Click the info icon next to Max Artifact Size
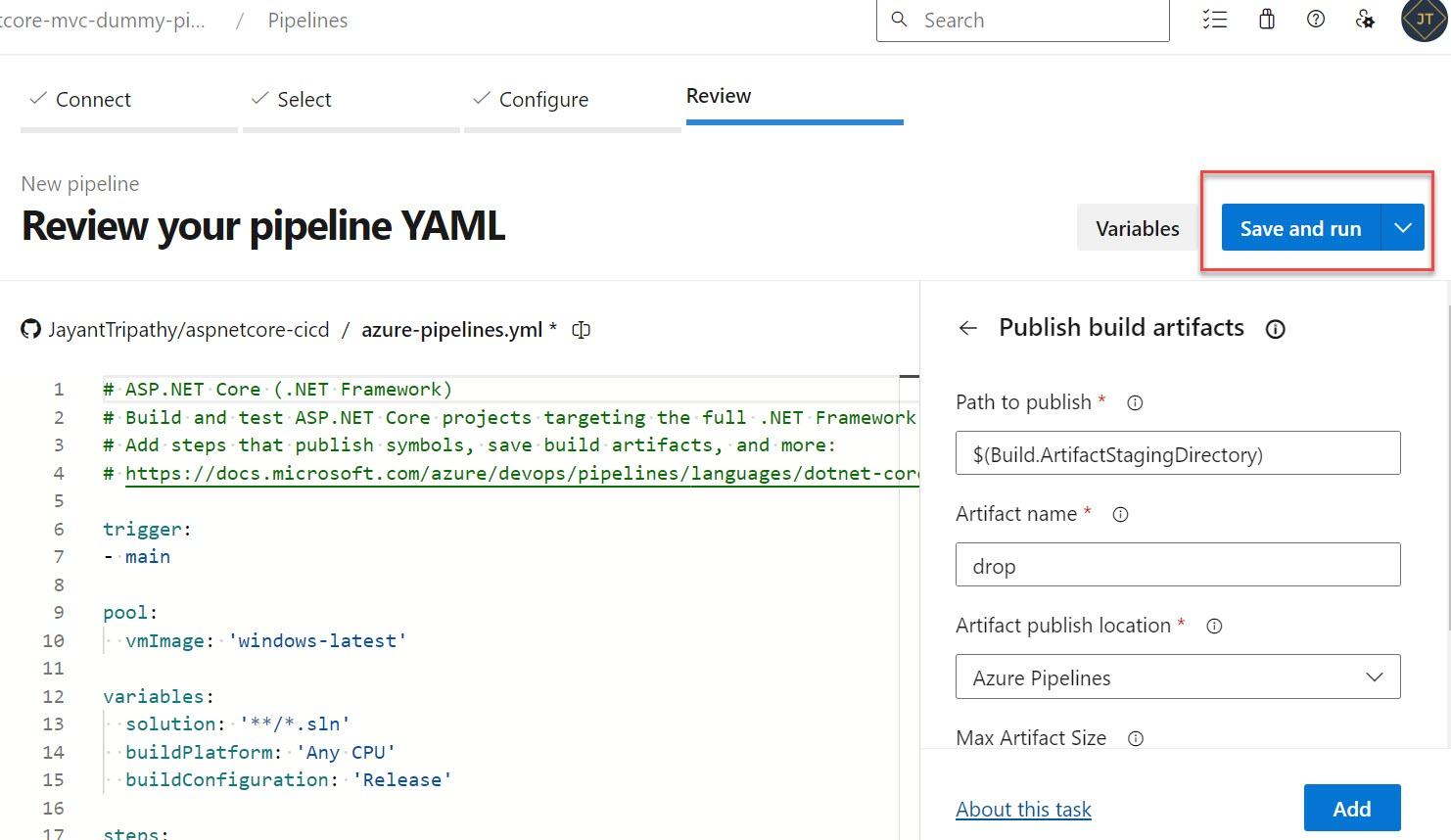 tap(1136, 739)
